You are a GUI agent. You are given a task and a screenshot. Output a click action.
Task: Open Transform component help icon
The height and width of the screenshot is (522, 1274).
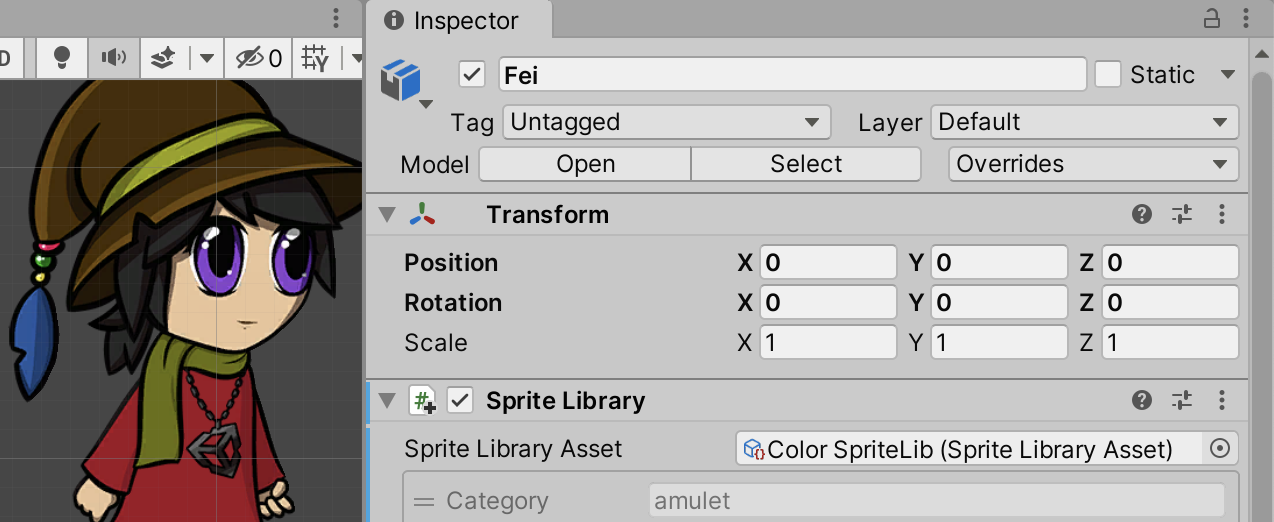(x=1142, y=214)
